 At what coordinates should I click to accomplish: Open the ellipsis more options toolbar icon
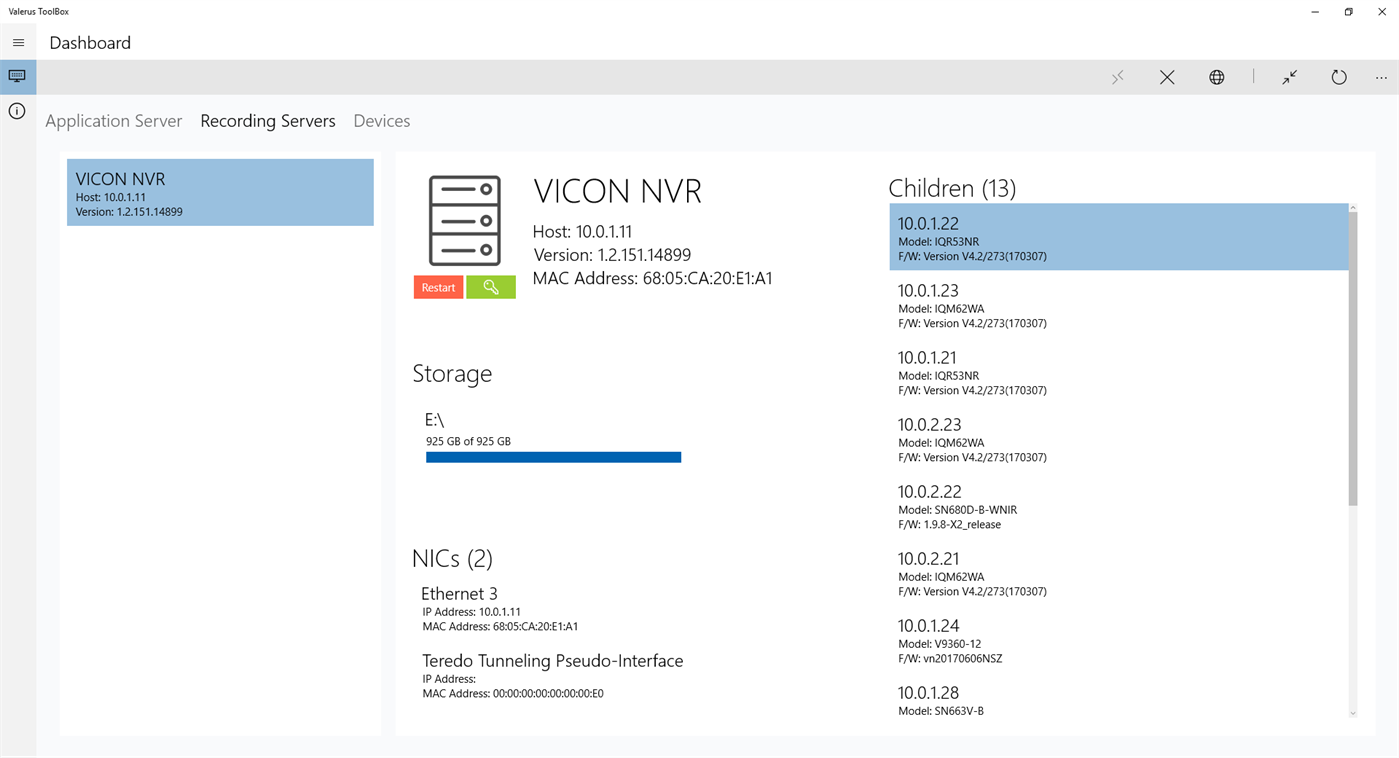[x=1381, y=77]
